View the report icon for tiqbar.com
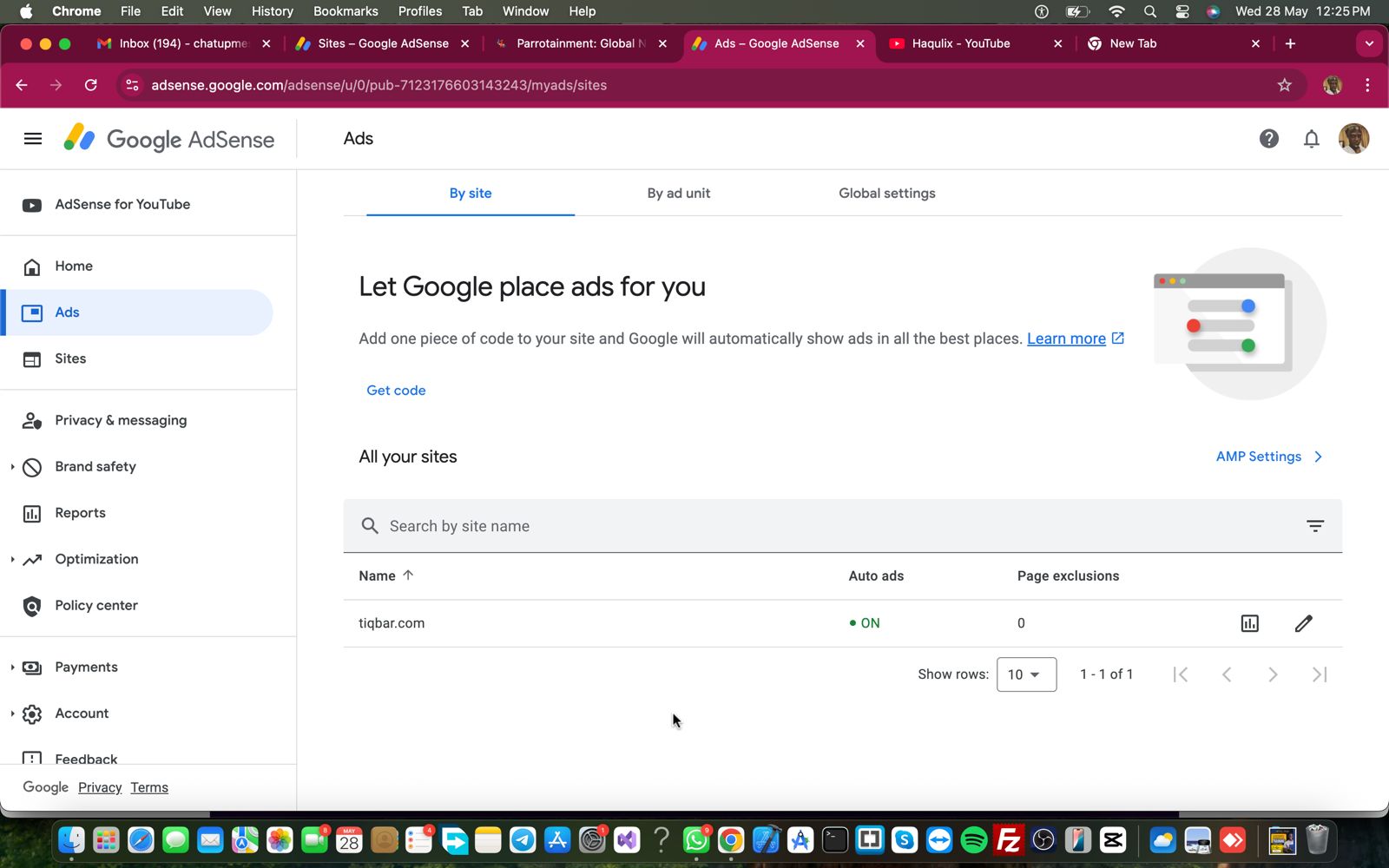The height and width of the screenshot is (868, 1389). click(x=1249, y=623)
